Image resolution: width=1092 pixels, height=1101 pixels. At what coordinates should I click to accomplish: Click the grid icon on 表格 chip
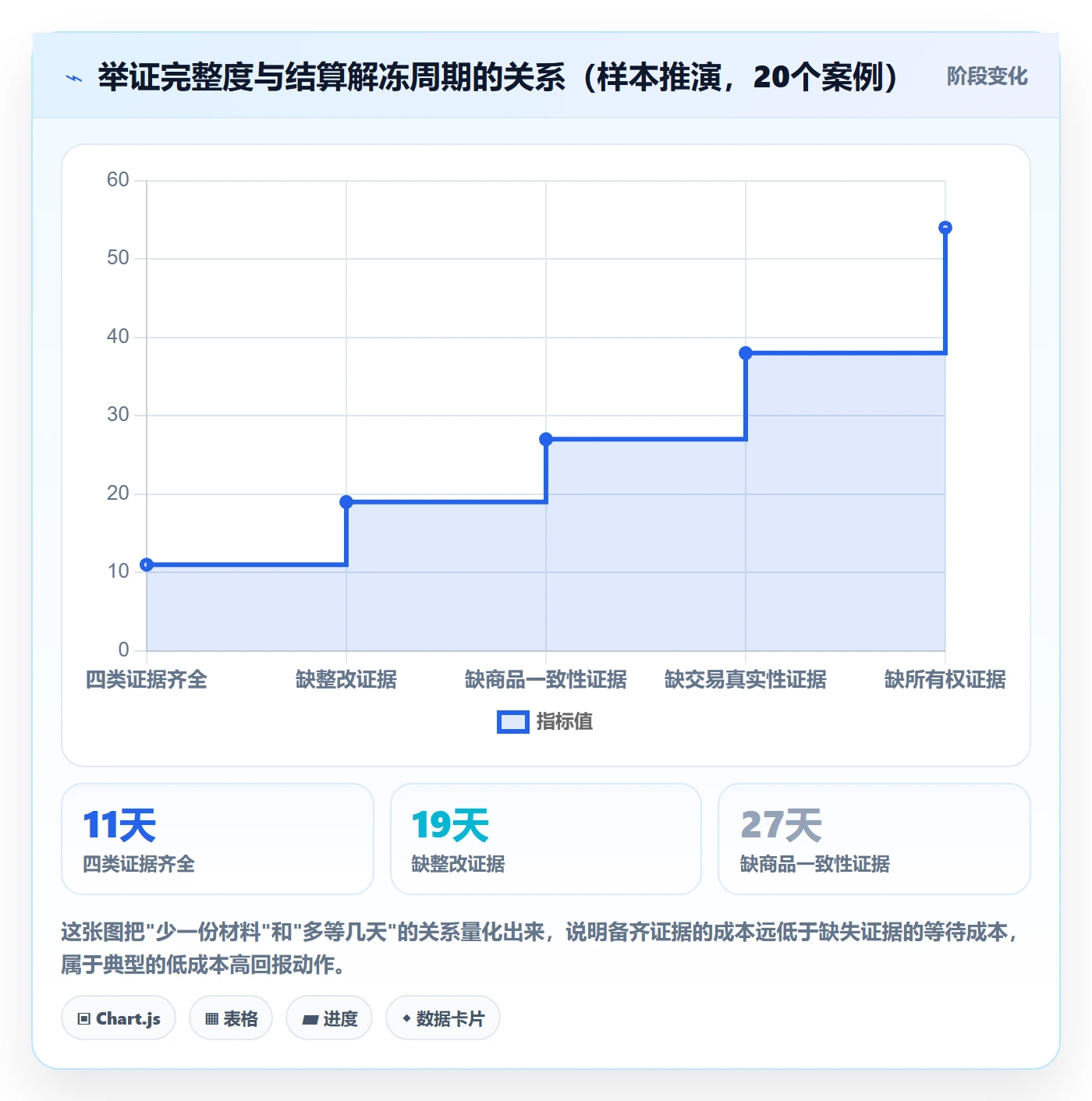211,1019
